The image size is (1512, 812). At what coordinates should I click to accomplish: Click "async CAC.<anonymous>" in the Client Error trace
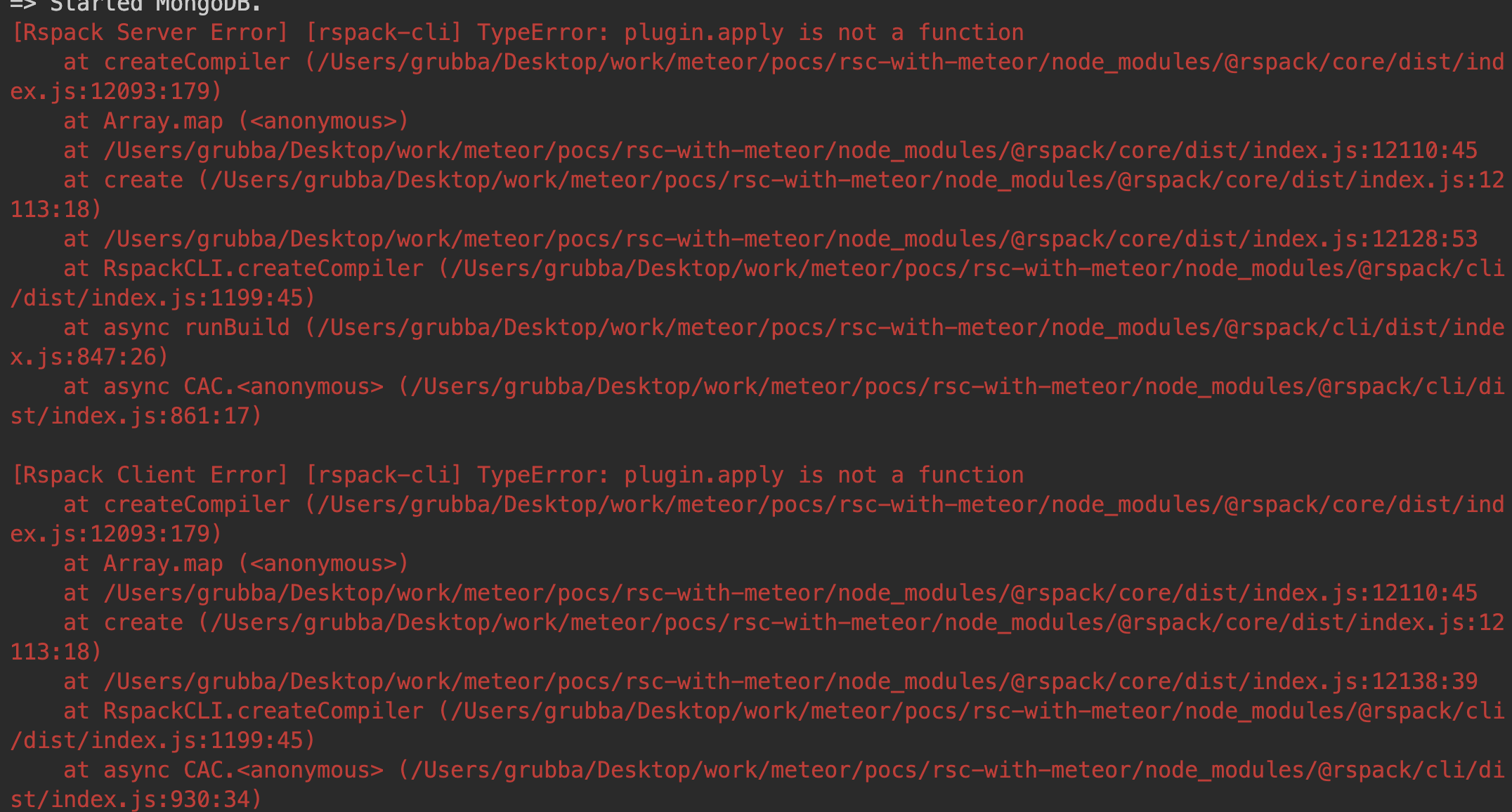point(243,770)
